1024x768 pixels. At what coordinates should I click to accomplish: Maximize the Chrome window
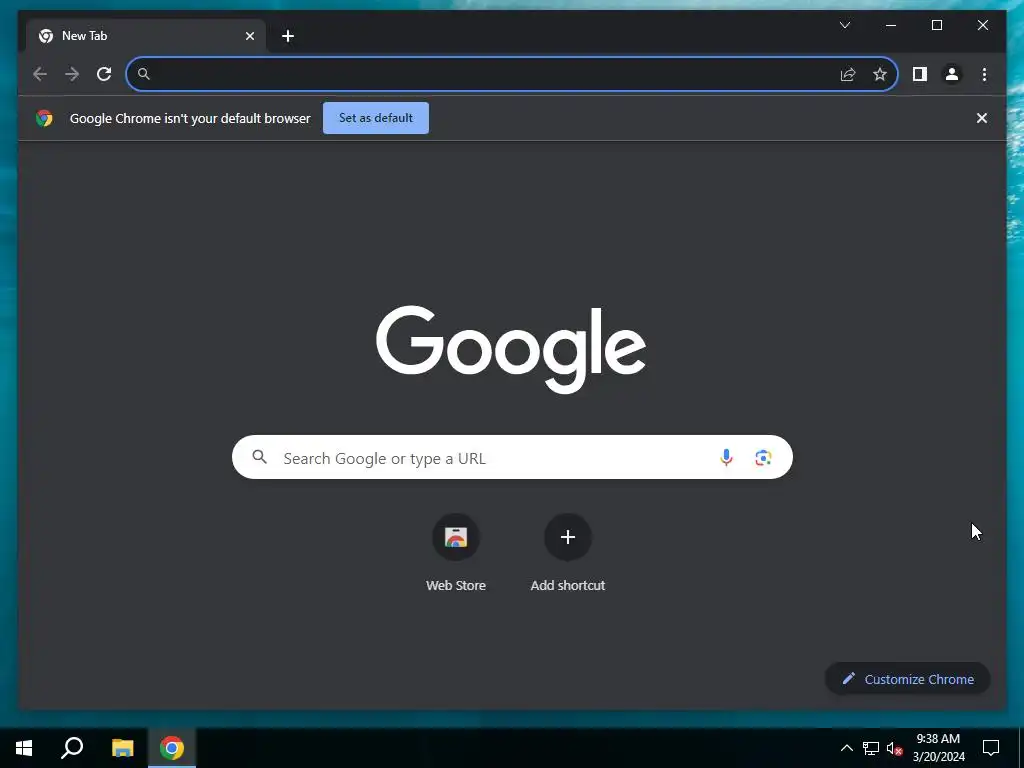(936, 25)
